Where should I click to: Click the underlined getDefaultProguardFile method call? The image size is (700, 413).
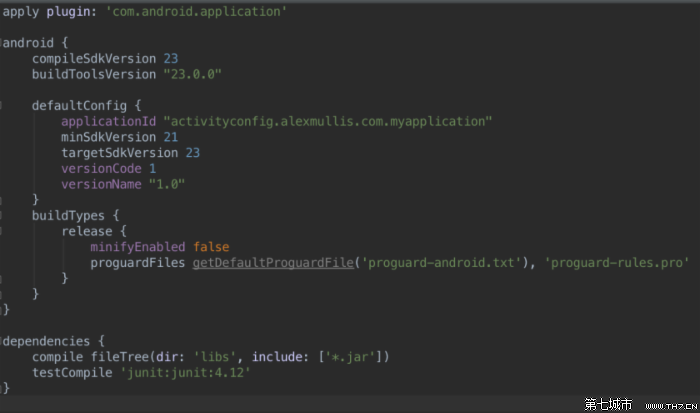(273, 263)
